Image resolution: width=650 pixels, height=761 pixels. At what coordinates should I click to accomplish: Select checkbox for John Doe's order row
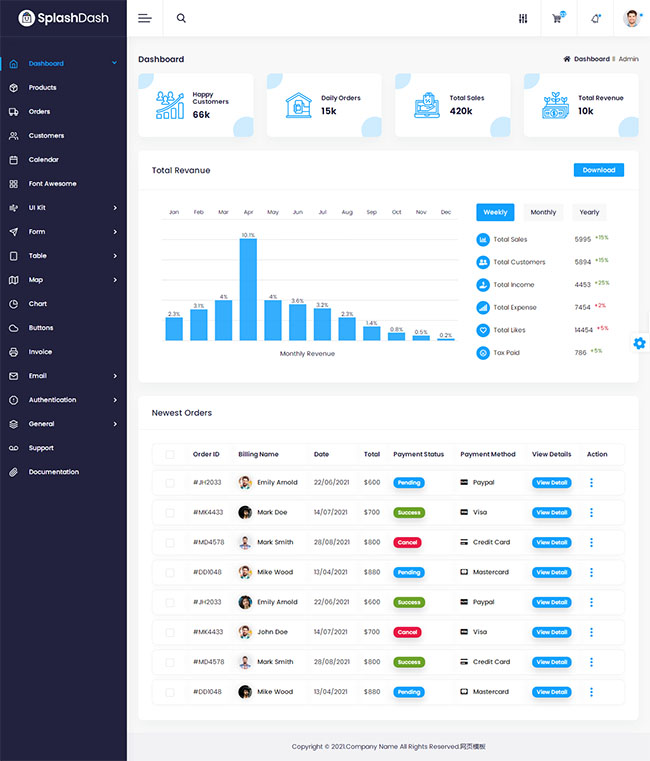[170, 632]
